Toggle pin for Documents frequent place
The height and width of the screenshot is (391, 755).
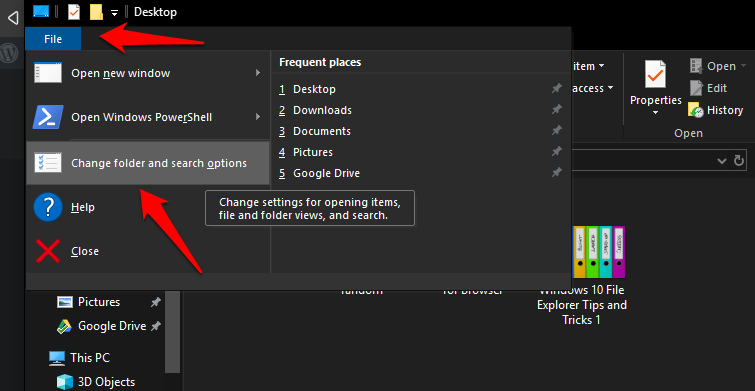coord(557,130)
